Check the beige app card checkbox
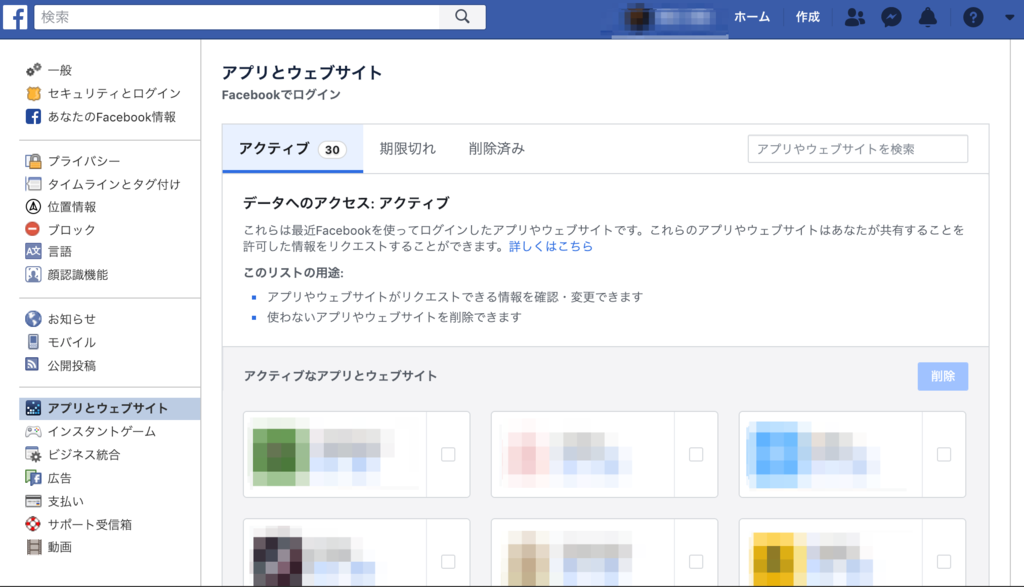Viewport: 1024px width, 587px height. click(696, 562)
